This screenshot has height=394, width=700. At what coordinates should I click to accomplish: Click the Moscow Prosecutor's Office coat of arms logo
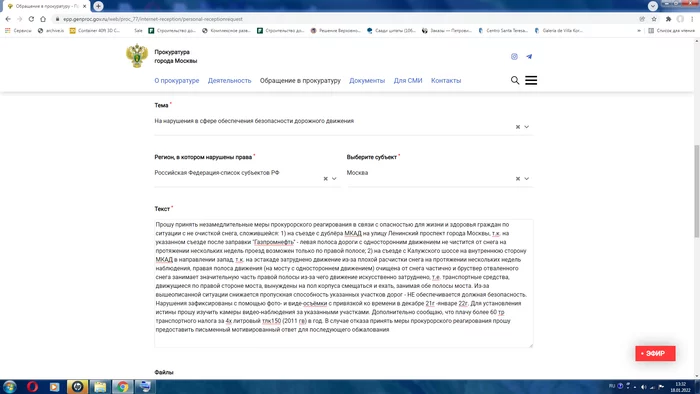click(137, 56)
